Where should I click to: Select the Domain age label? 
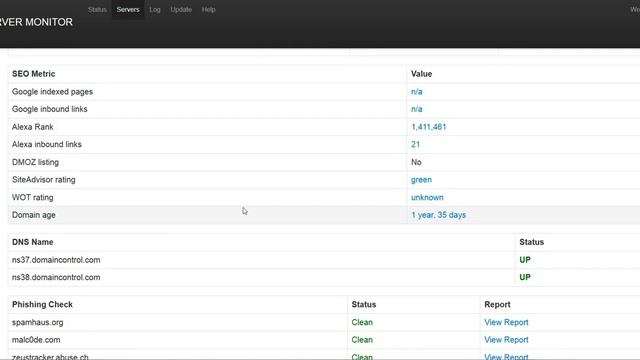tap(33, 215)
